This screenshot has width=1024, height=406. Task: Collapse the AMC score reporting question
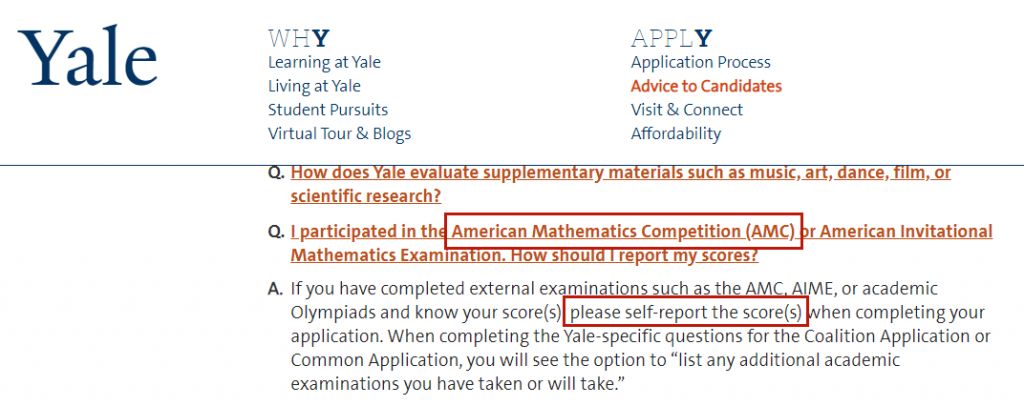point(641,243)
